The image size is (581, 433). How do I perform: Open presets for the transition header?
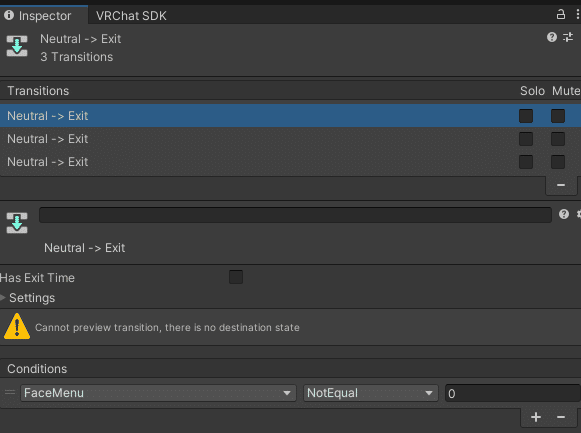click(568, 37)
